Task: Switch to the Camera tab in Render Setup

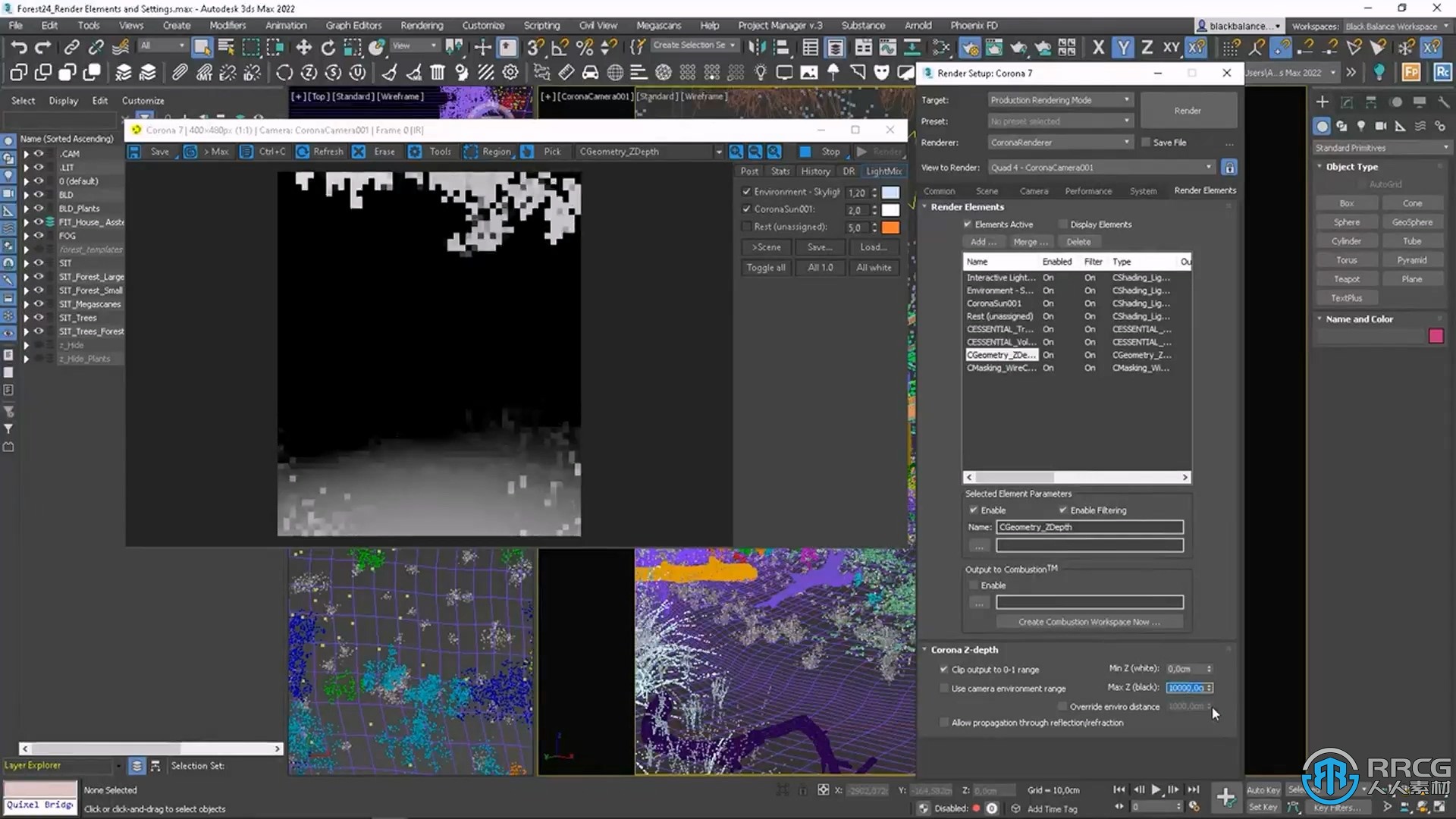Action: [x=1034, y=191]
